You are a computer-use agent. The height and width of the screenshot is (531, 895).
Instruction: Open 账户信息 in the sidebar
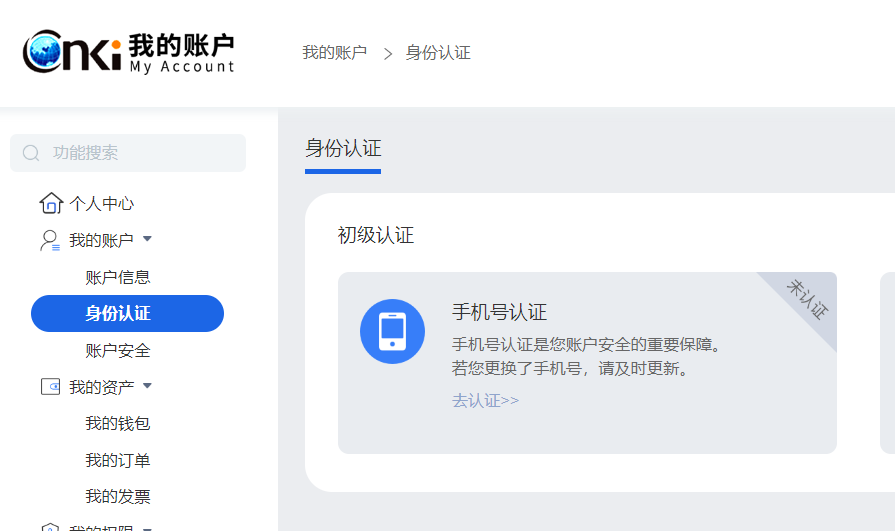(118, 277)
